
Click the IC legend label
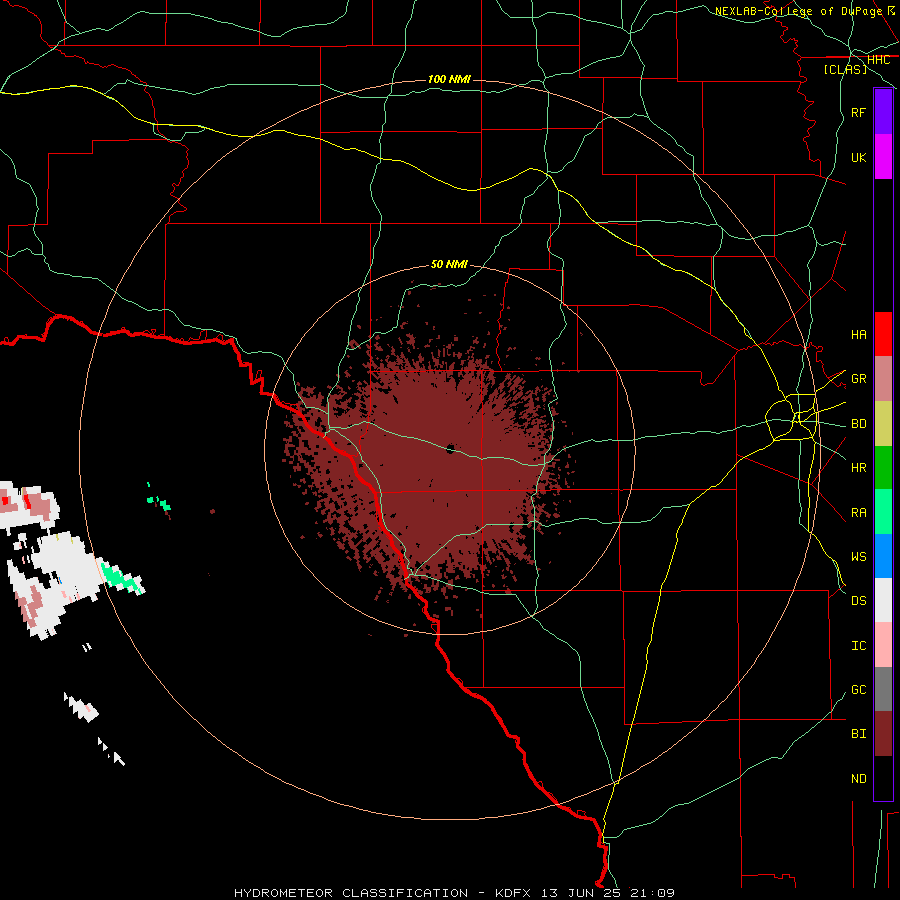pyautogui.click(x=858, y=645)
